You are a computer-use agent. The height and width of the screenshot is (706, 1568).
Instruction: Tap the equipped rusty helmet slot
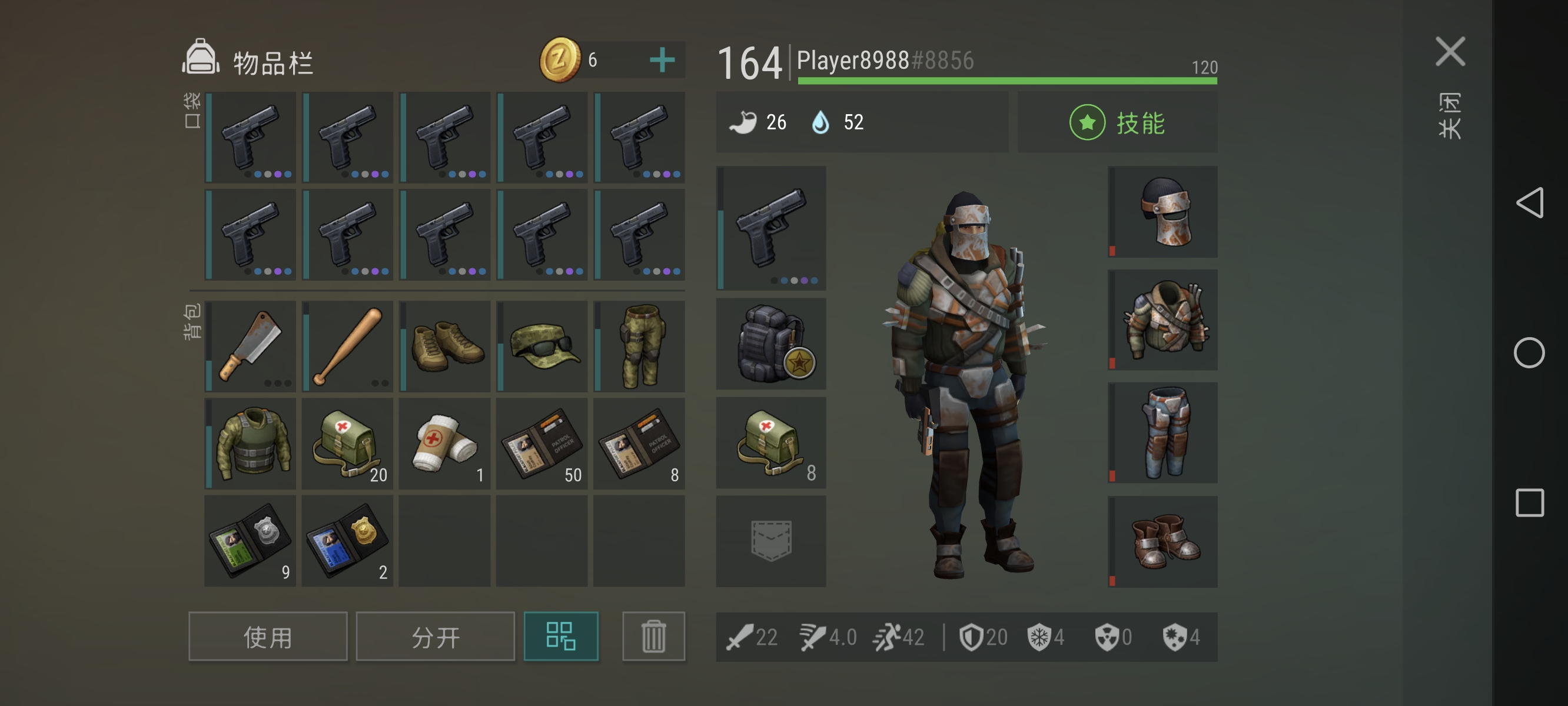pos(1162,212)
